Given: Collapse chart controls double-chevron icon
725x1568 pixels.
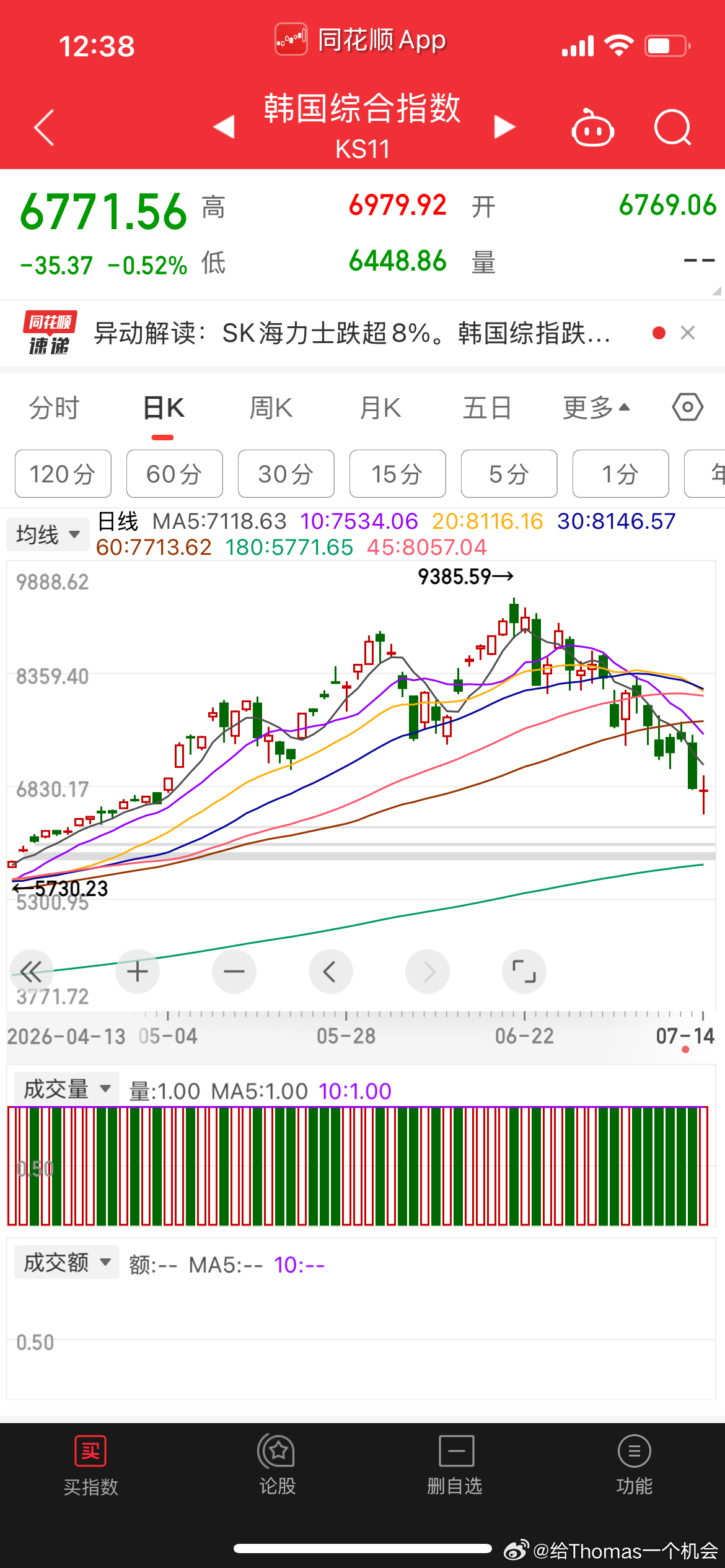Looking at the screenshot, I should pyautogui.click(x=31, y=972).
